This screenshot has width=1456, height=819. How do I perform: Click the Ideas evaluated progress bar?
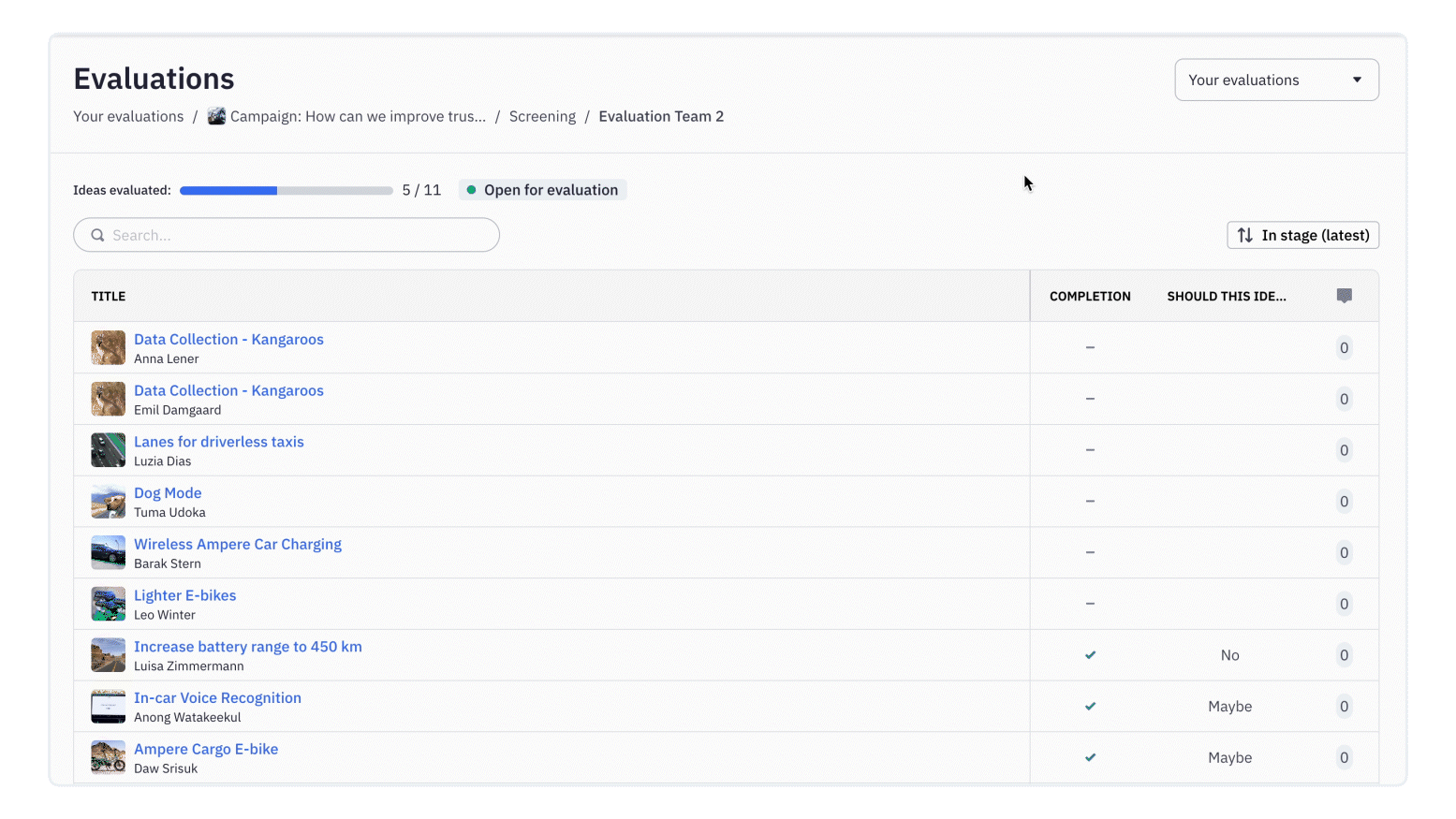click(x=286, y=190)
